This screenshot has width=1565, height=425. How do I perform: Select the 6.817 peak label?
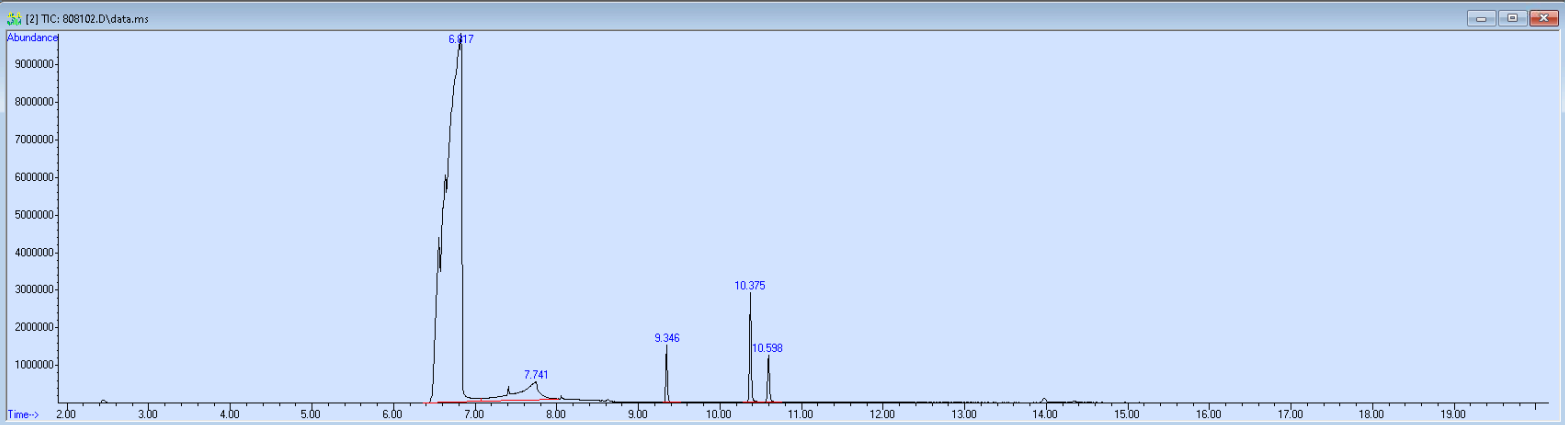click(x=461, y=39)
